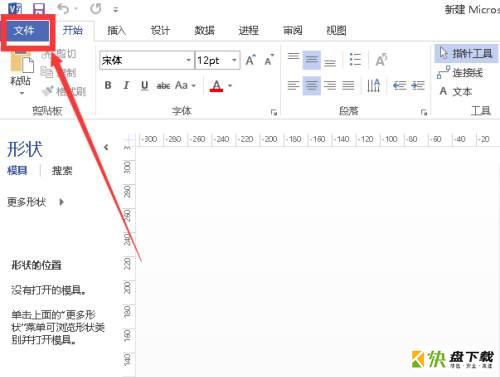500x377 pixels.
Task: Switch to 模具 stencils tab
Action: pyautogui.click(x=17, y=170)
